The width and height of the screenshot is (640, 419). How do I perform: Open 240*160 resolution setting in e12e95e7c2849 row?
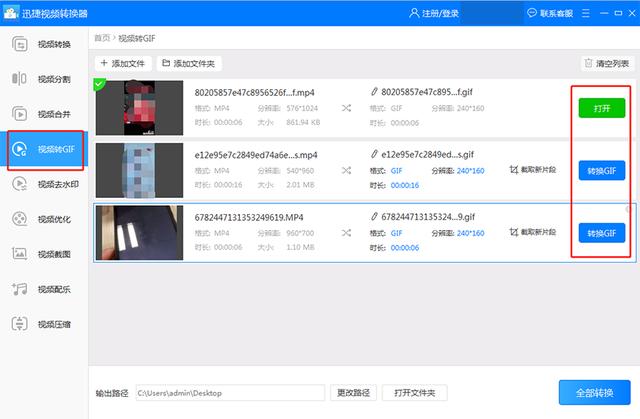click(470, 171)
